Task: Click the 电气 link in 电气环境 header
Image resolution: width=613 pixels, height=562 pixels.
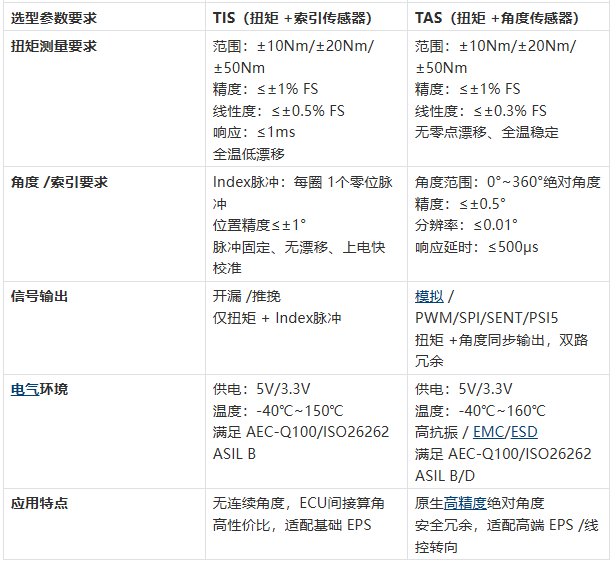Action: [x=25, y=389]
